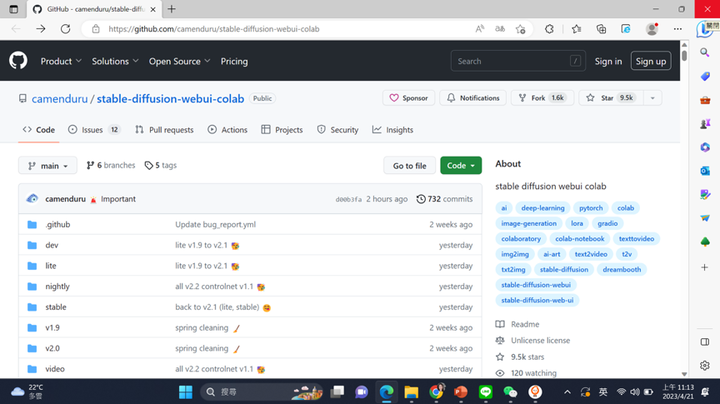720x404 pixels.
Task: Click the tab actions menu icon
Action: coord(14,9)
